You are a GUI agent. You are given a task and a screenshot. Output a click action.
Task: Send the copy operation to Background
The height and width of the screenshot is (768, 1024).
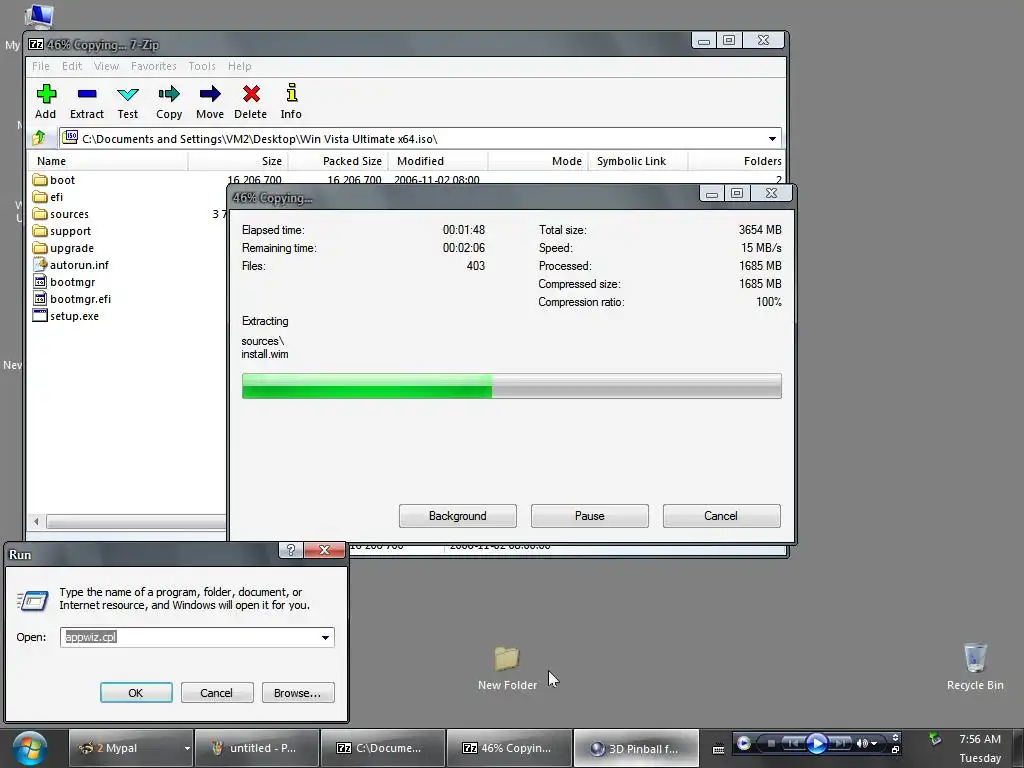coord(458,516)
